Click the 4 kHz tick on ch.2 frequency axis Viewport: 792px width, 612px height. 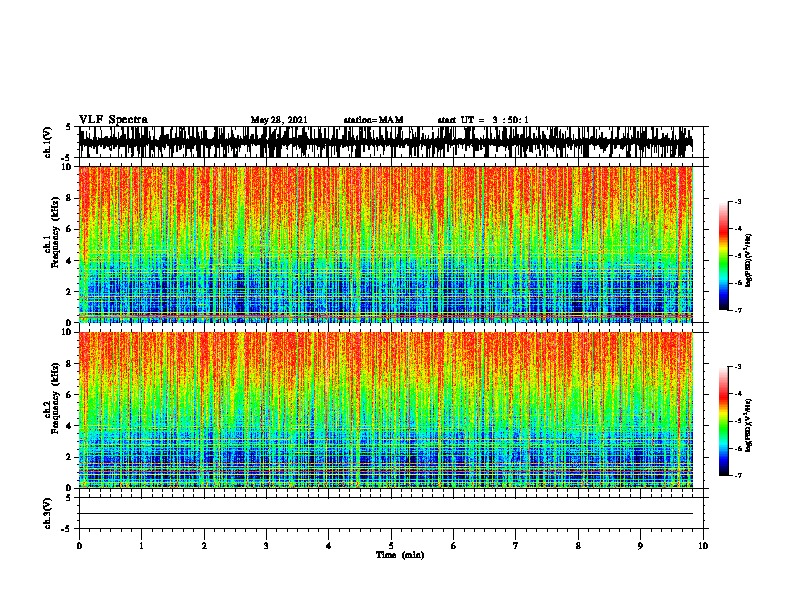pos(70,426)
